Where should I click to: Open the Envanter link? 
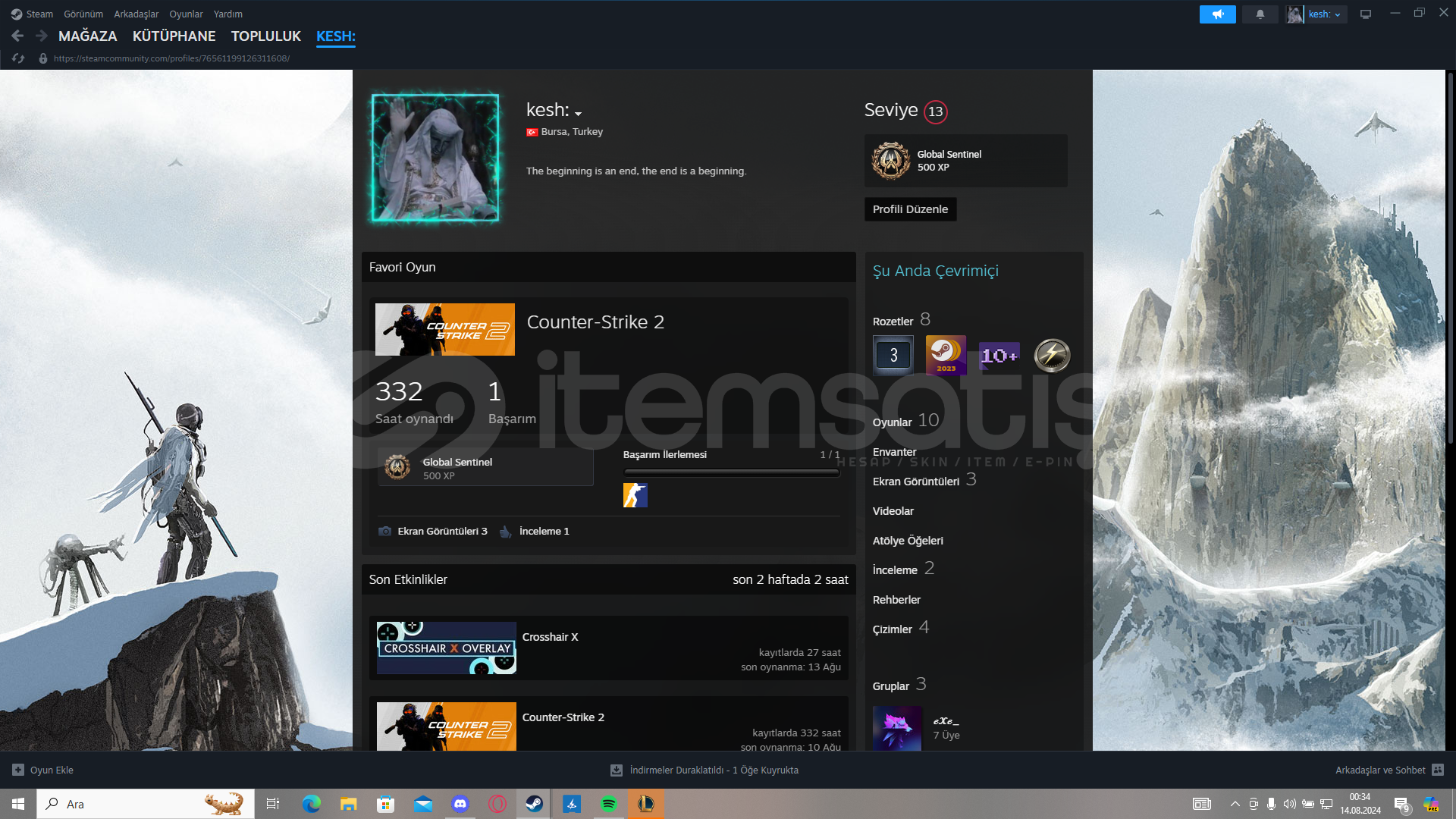(894, 452)
